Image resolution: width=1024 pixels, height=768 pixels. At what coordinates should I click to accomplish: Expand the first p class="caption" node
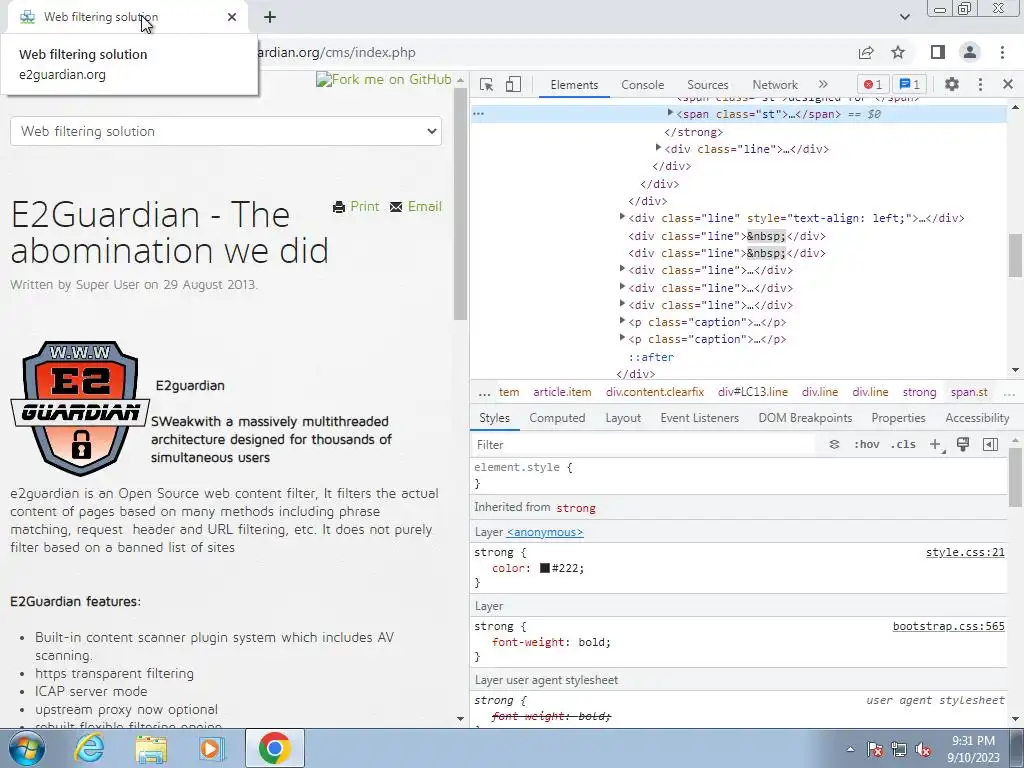coord(622,321)
